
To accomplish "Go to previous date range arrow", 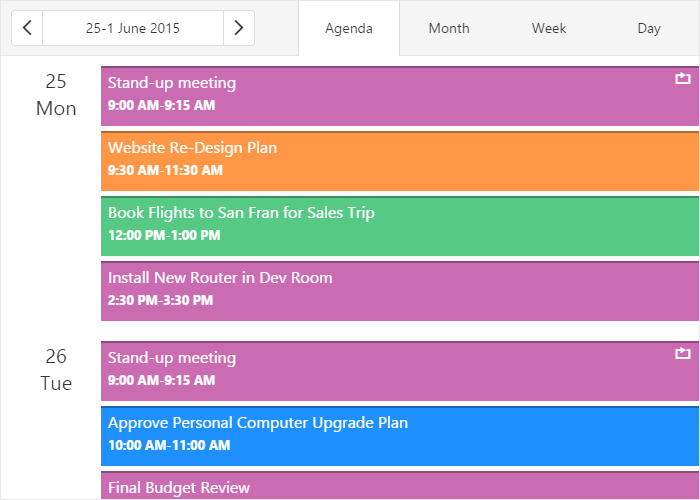I will pos(27,28).
